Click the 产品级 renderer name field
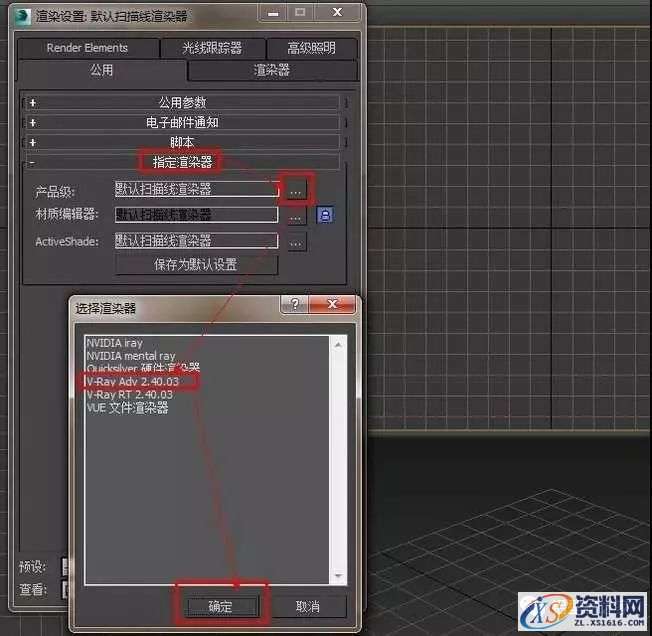The width and height of the screenshot is (652, 636). (x=196, y=190)
